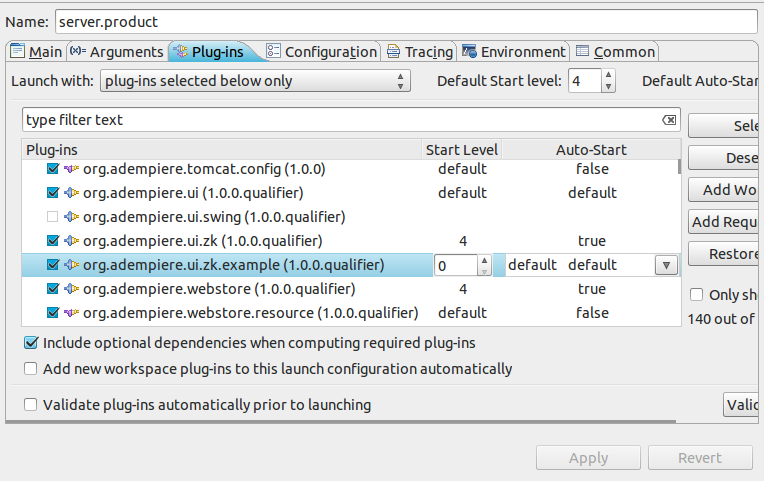Check the org.adempiere.ui.swing plug-in
Viewport: 764px width, 481px height.
point(53,217)
